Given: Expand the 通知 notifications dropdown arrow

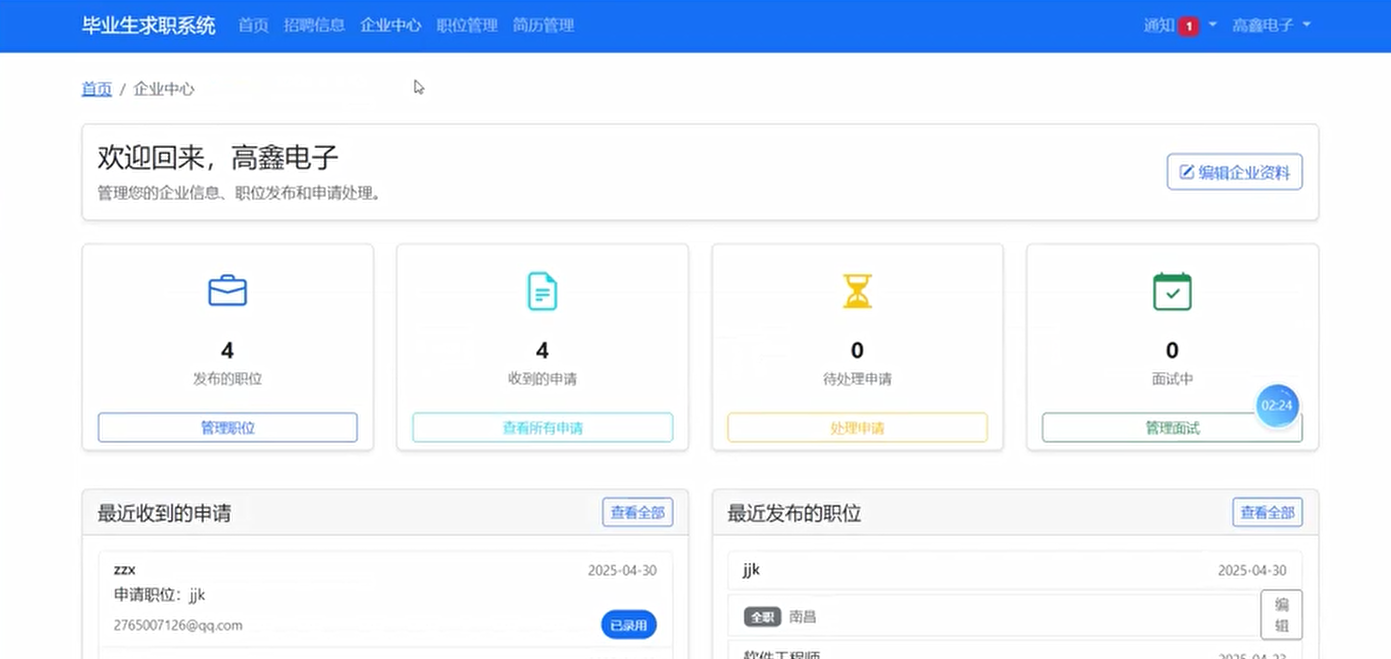Looking at the screenshot, I should click(1211, 25).
